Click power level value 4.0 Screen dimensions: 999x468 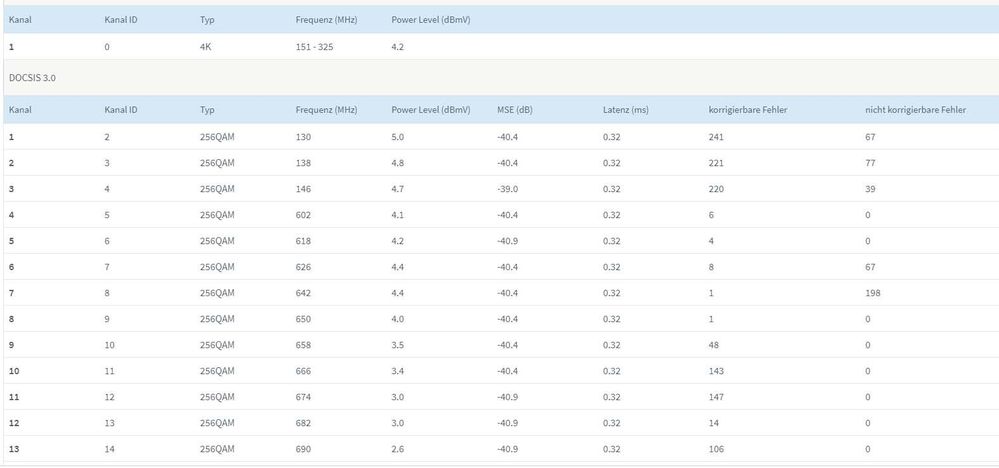pos(398,319)
